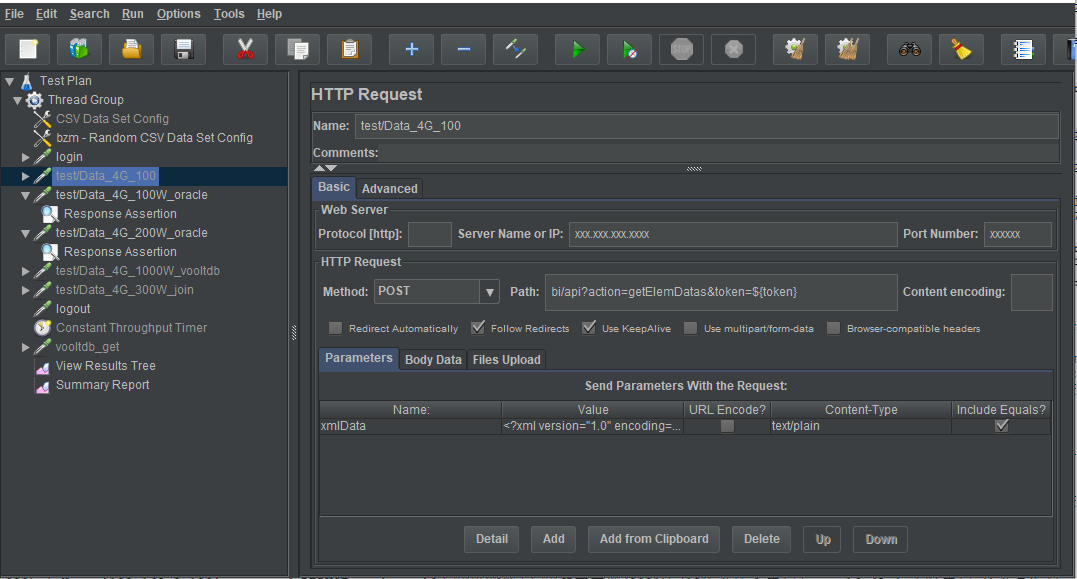
Task: Open the Options menu
Action: (x=179, y=14)
